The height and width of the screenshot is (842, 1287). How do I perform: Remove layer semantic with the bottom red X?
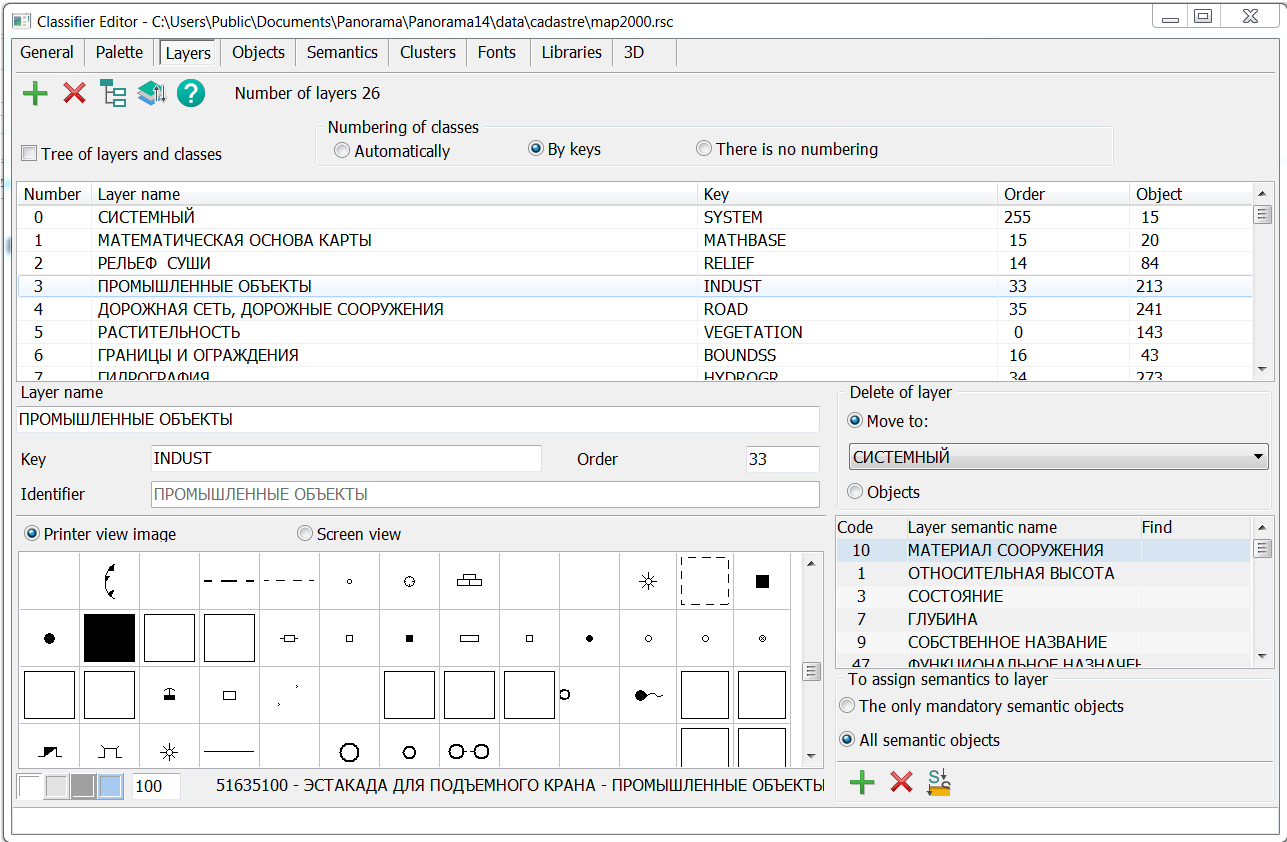902,782
